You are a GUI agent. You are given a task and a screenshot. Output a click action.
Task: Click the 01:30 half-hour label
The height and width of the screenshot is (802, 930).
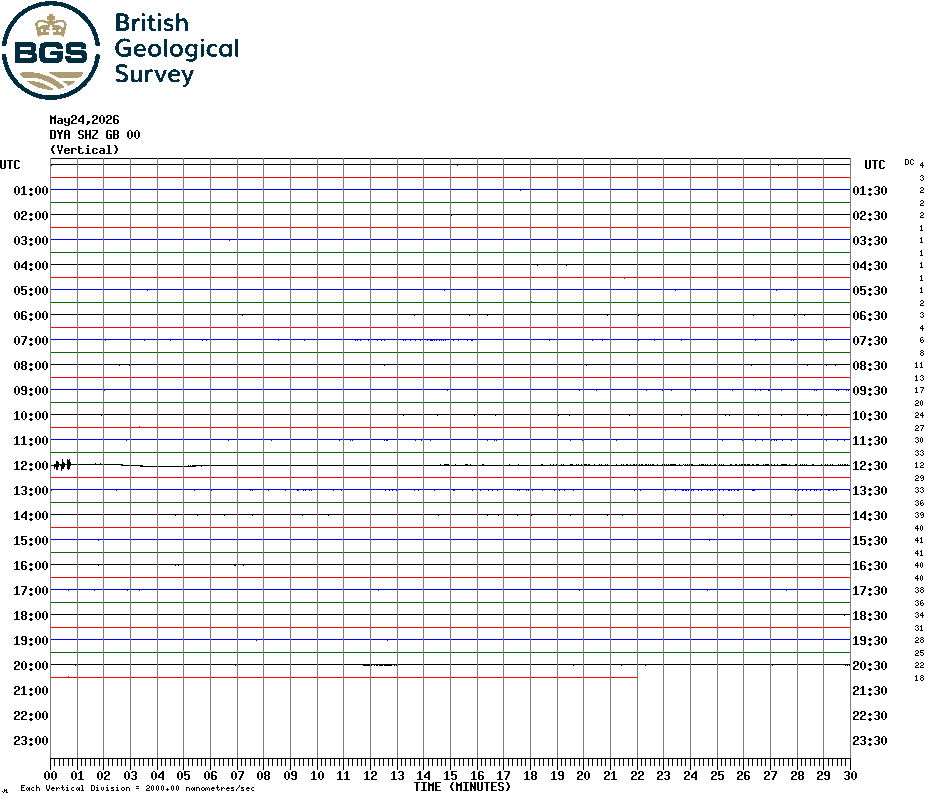[870, 190]
